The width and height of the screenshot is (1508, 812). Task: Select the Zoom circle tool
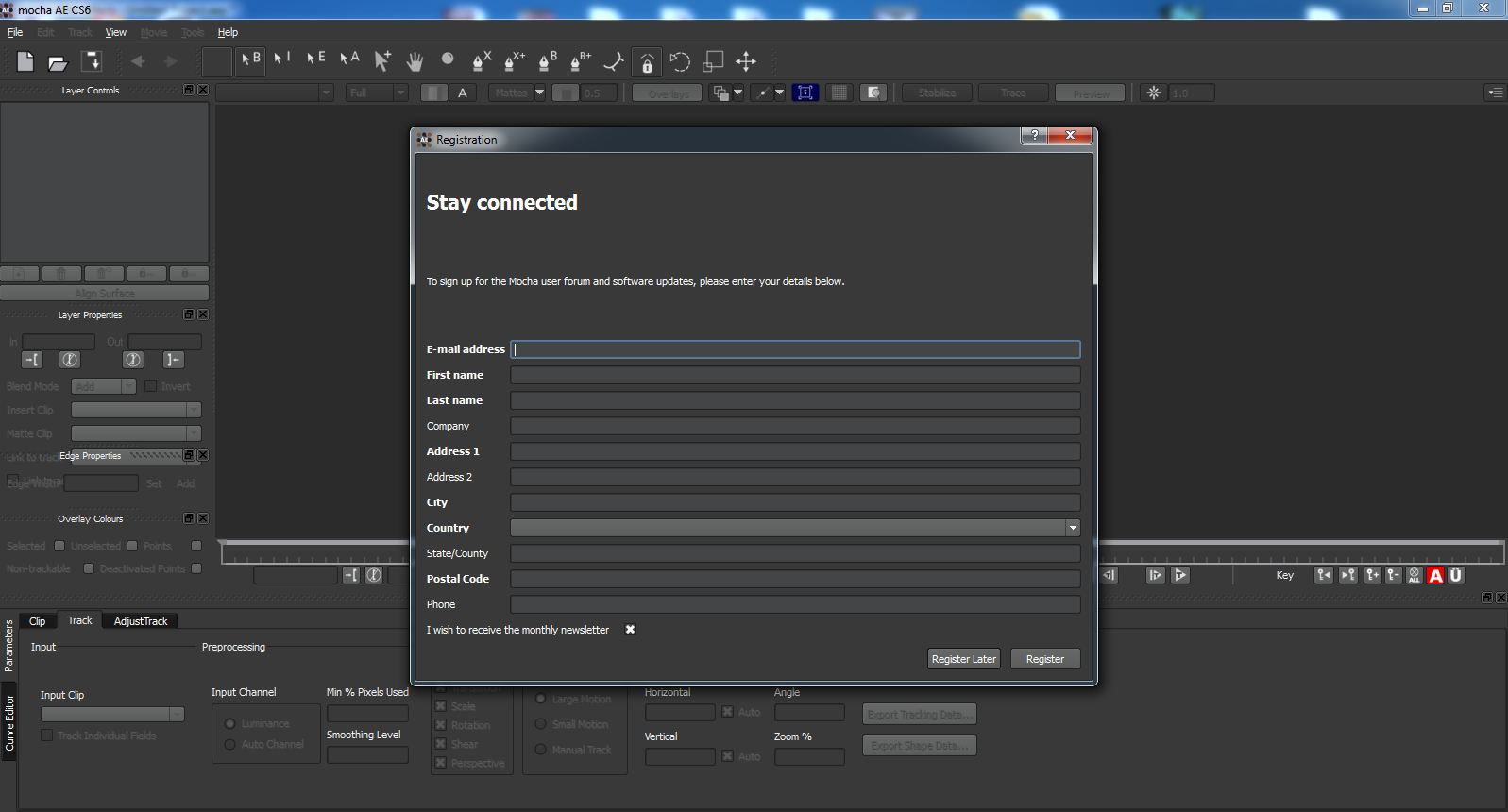tap(448, 59)
